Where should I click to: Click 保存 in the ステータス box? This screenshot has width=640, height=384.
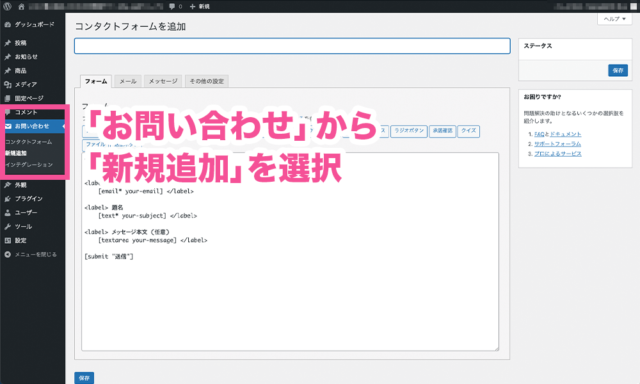(618, 71)
